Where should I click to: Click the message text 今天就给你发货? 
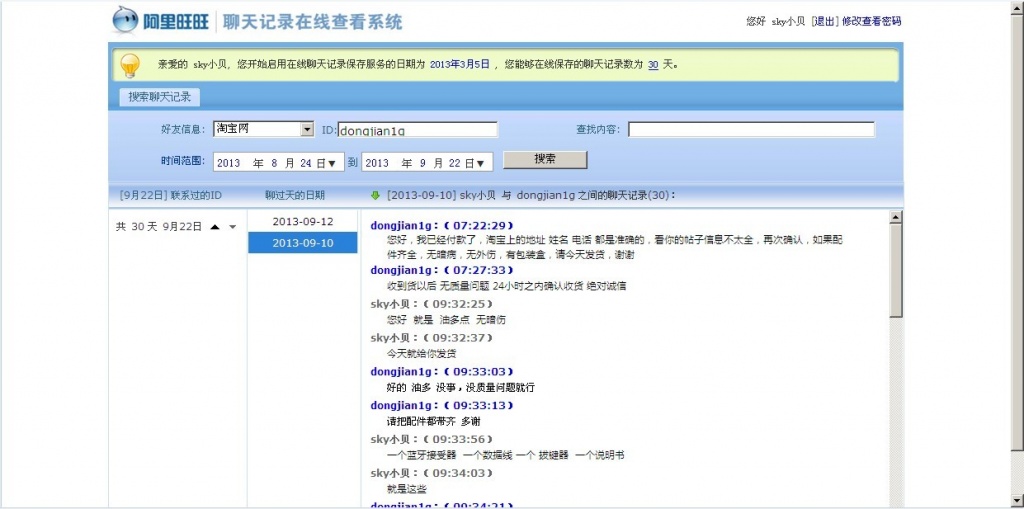point(421,353)
